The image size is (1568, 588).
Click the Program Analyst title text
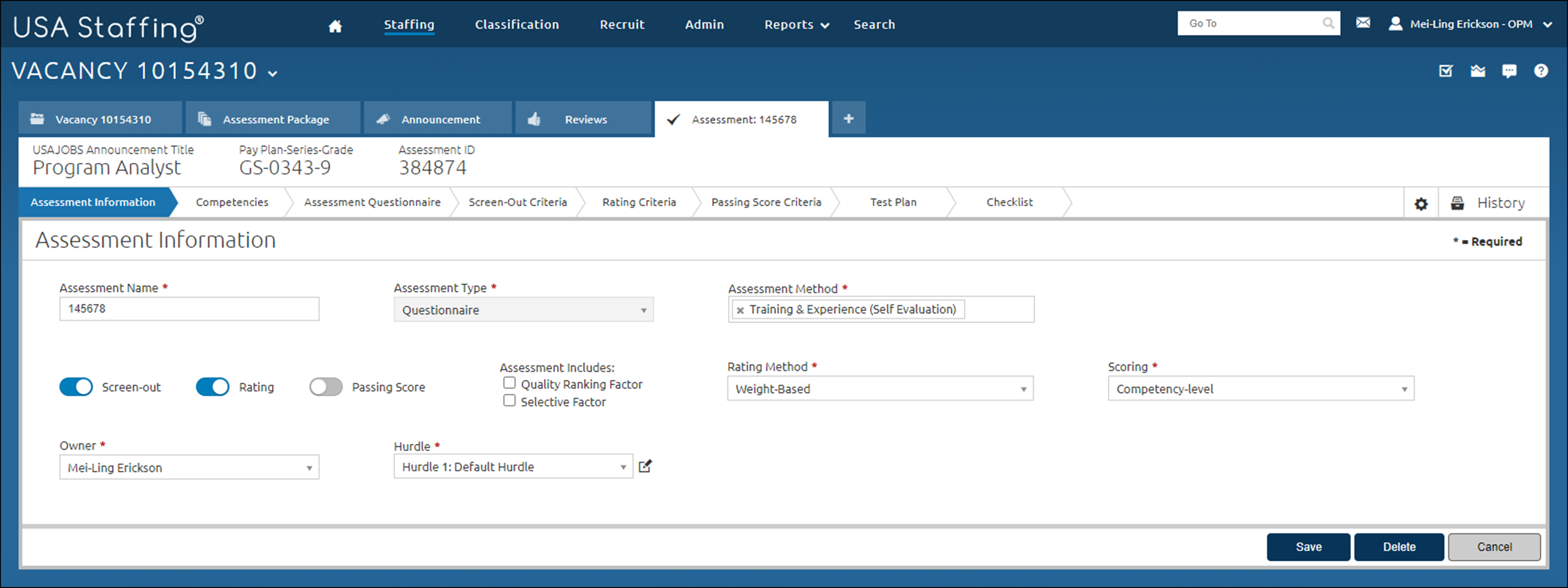coord(107,167)
